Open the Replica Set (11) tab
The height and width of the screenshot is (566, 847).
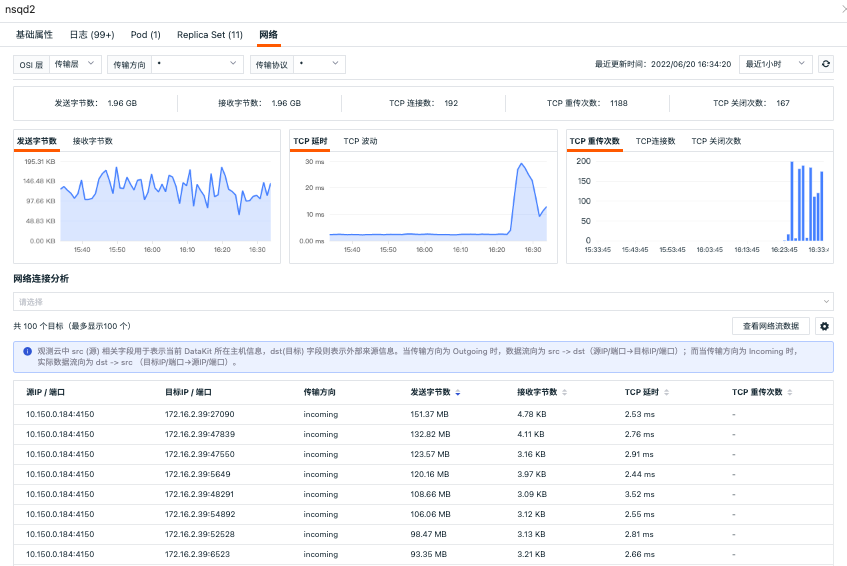[x=210, y=34]
